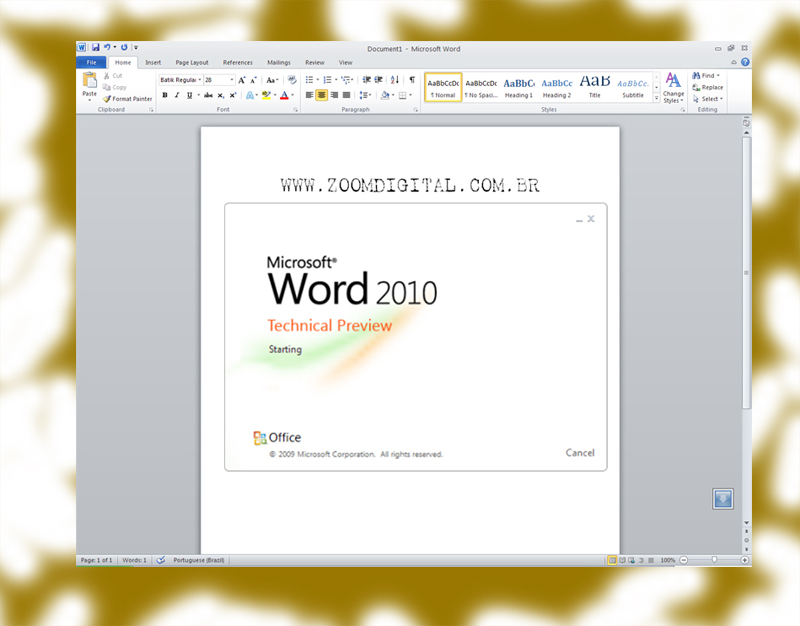Click the red Font Color button
800x626 pixels.
click(x=285, y=95)
